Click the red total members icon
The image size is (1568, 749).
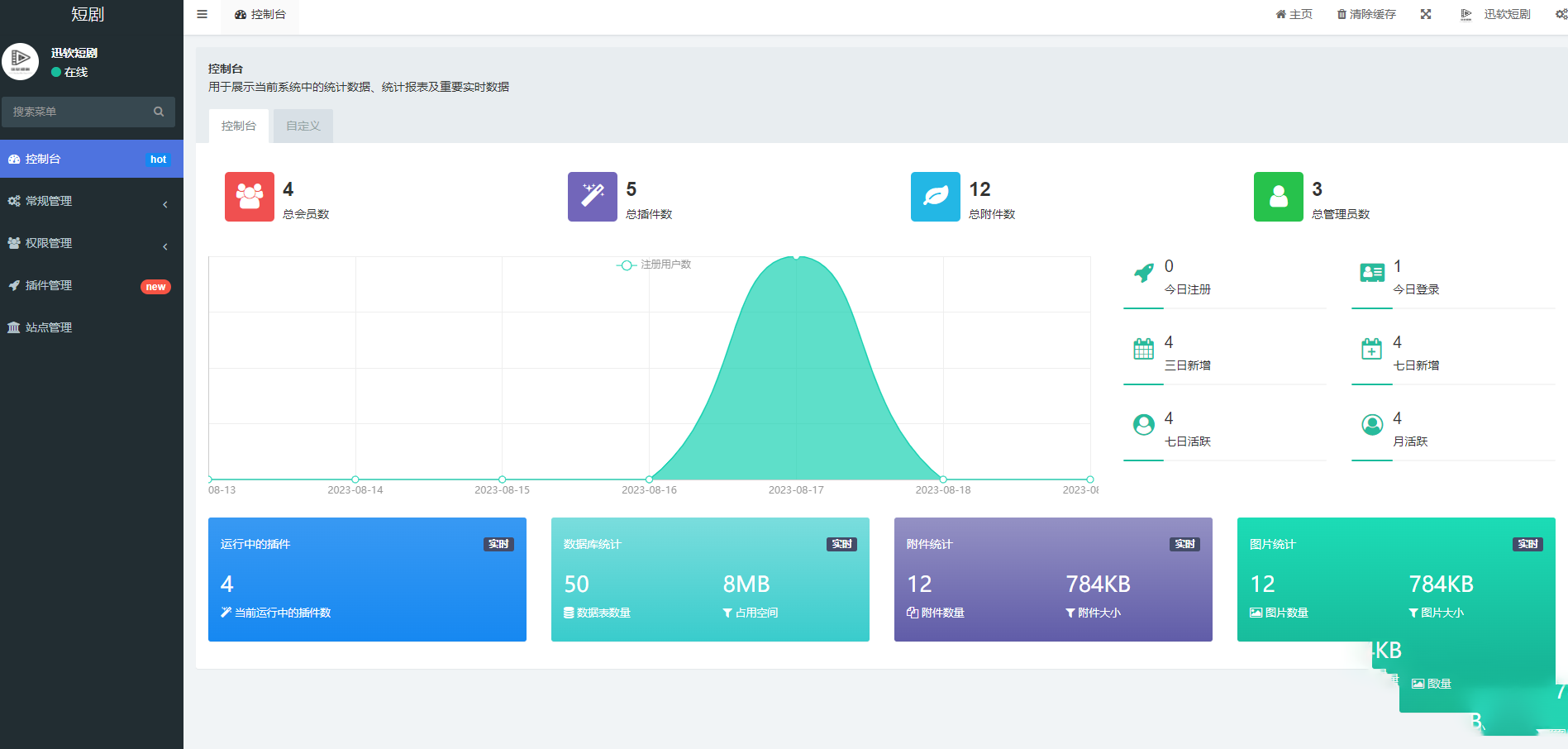point(249,197)
